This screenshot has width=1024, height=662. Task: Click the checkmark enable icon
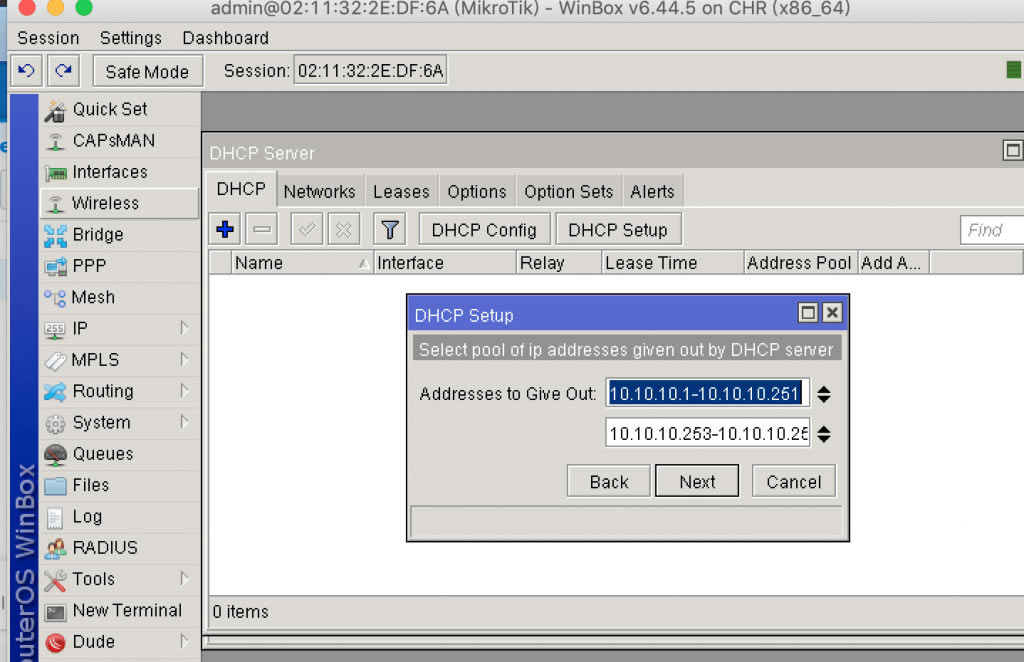click(306, 229)
